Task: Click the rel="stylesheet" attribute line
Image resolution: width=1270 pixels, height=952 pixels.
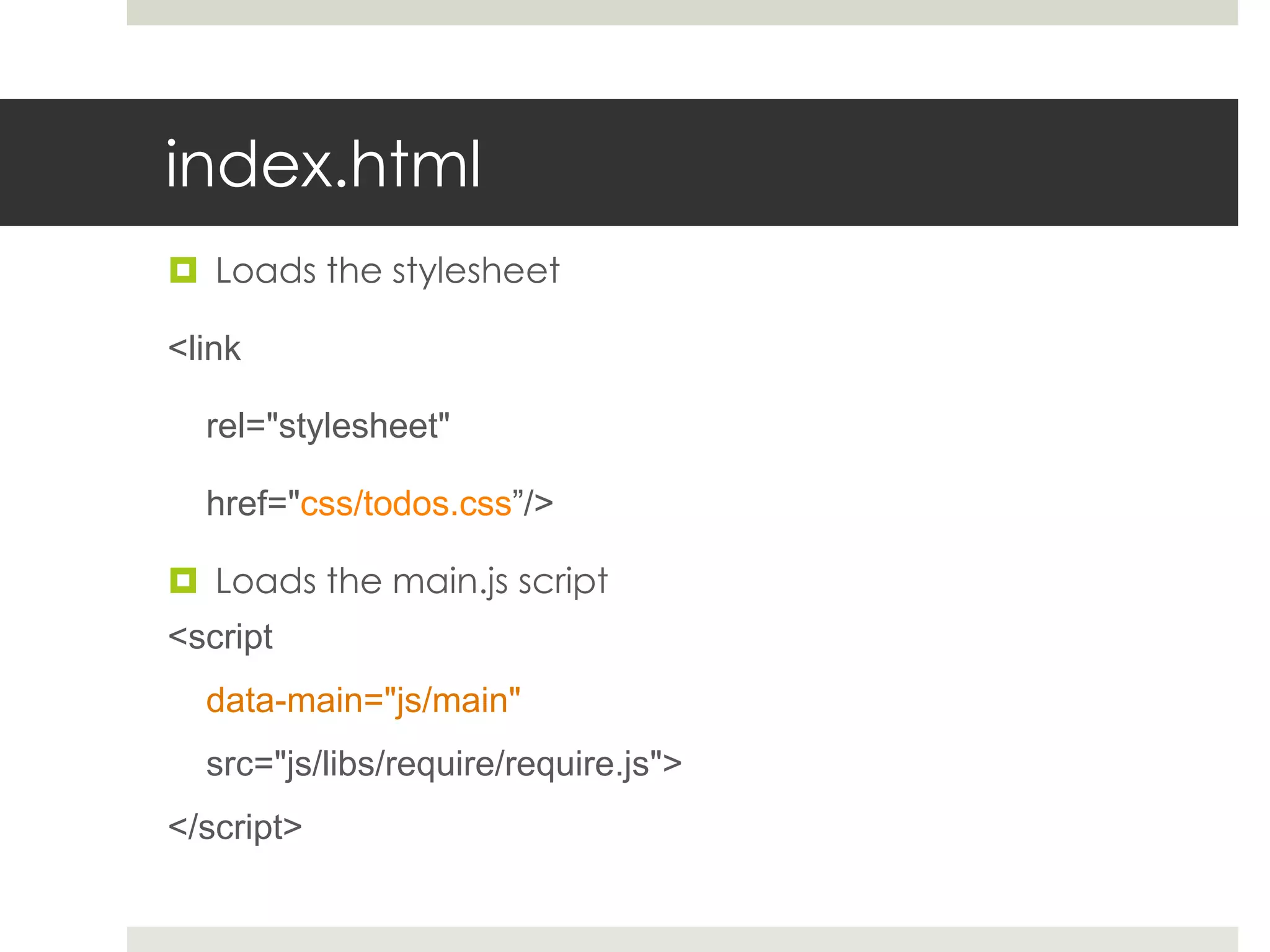Action: pos(327,426)
